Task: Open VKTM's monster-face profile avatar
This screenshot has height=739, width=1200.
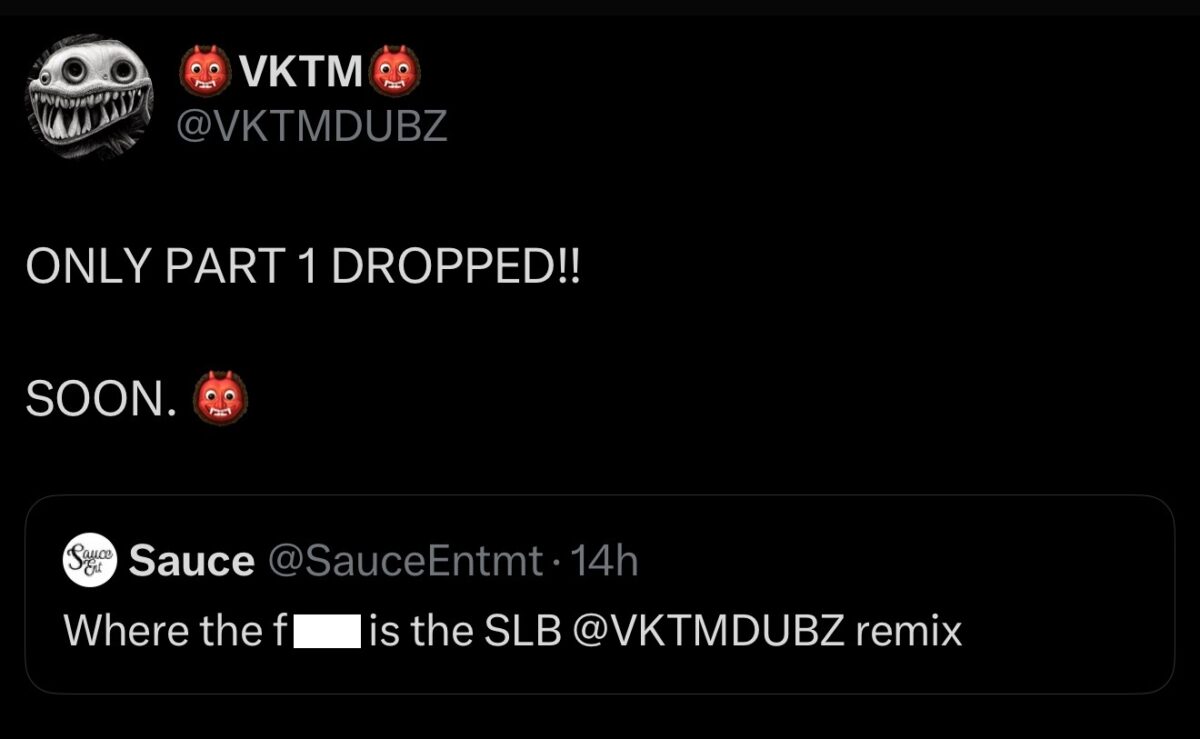Action: [88, 97]
